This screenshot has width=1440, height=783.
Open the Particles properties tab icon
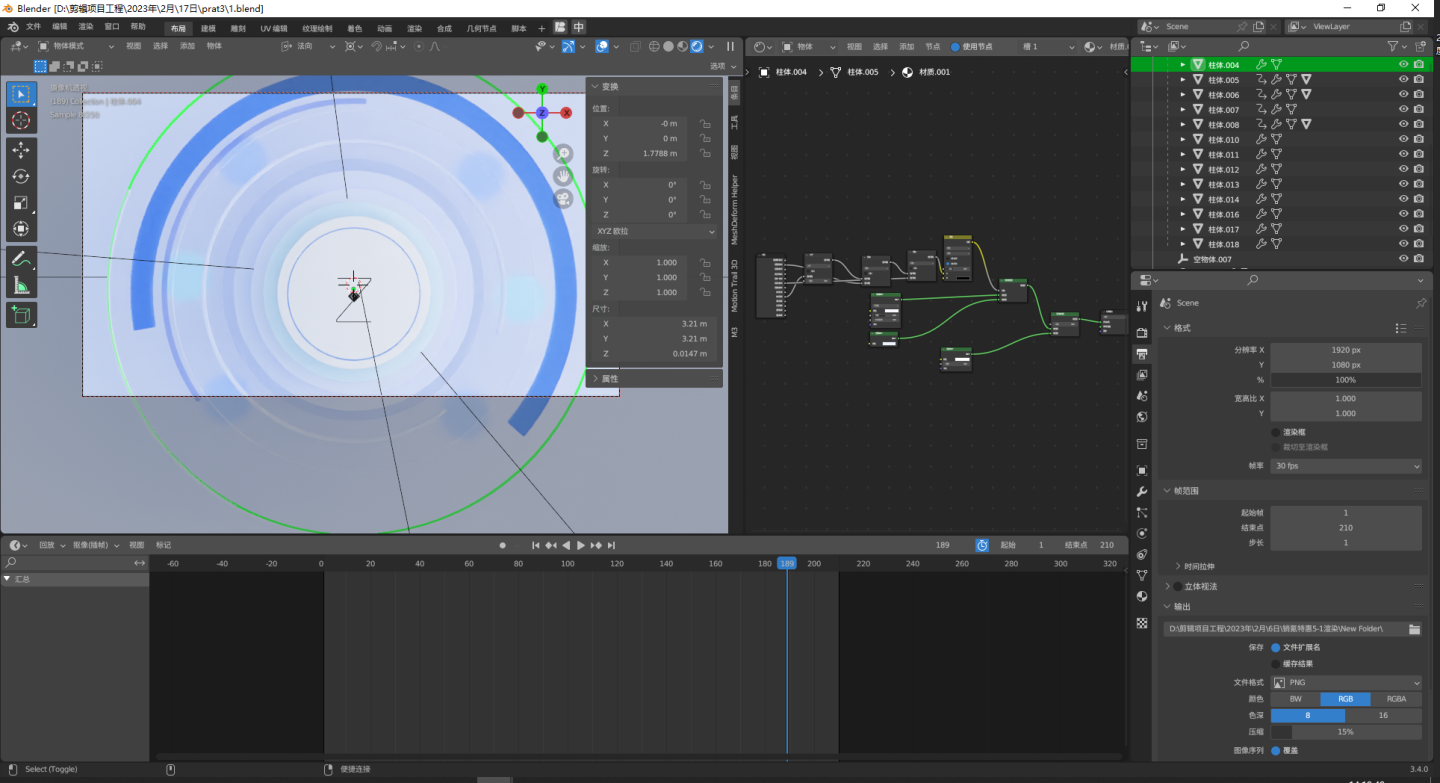point(1143,512)
